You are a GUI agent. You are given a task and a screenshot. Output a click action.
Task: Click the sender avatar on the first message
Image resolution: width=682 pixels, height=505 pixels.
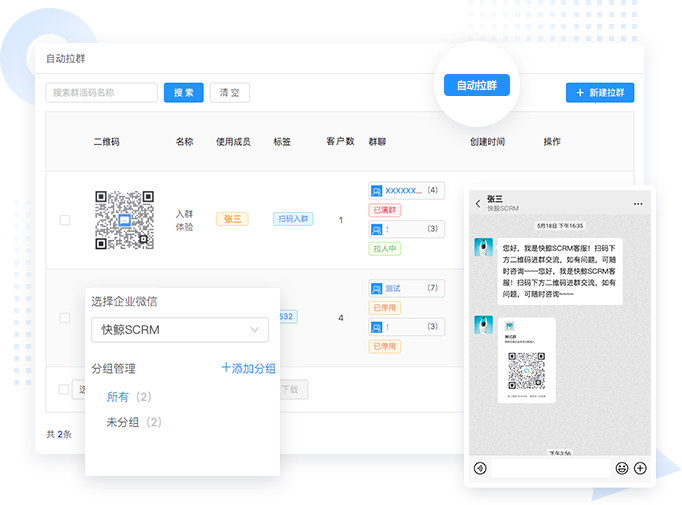(483, 247)
